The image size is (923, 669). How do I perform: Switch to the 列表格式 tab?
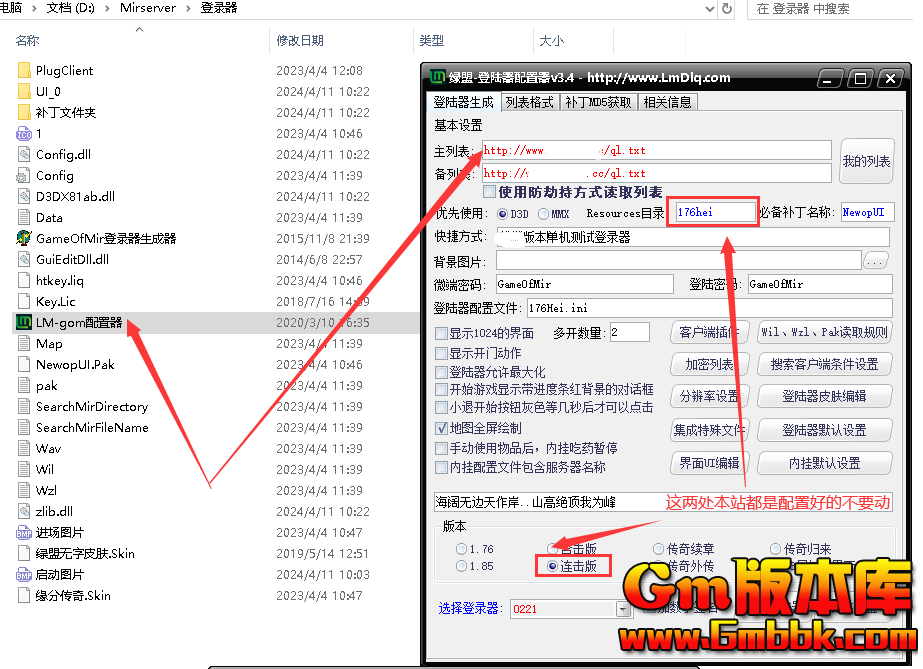(529, 102)
